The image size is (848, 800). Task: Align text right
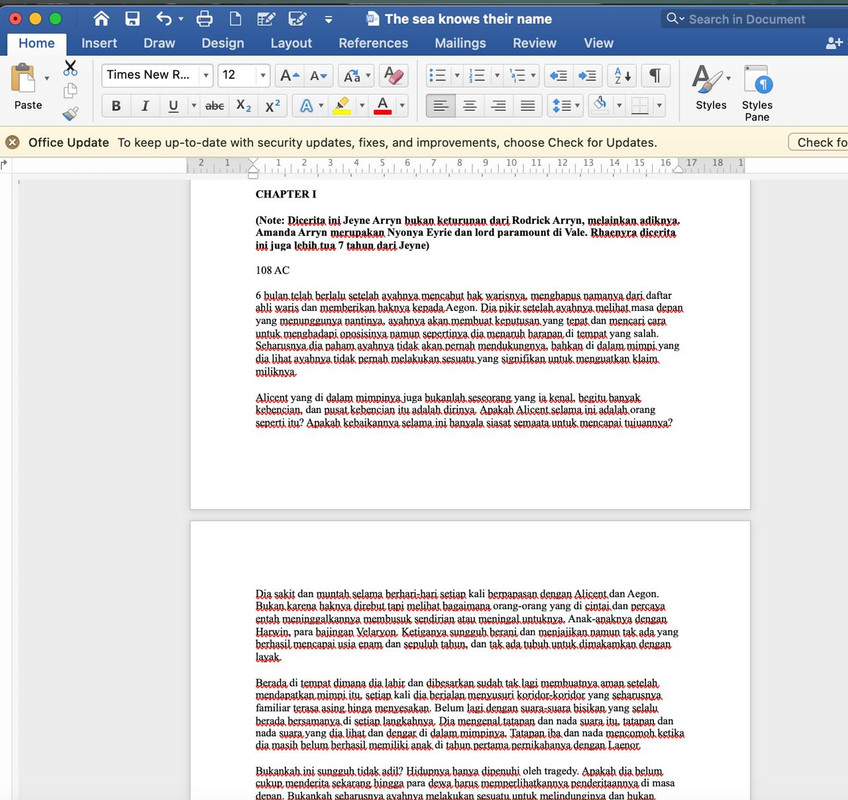pos(498,106)
